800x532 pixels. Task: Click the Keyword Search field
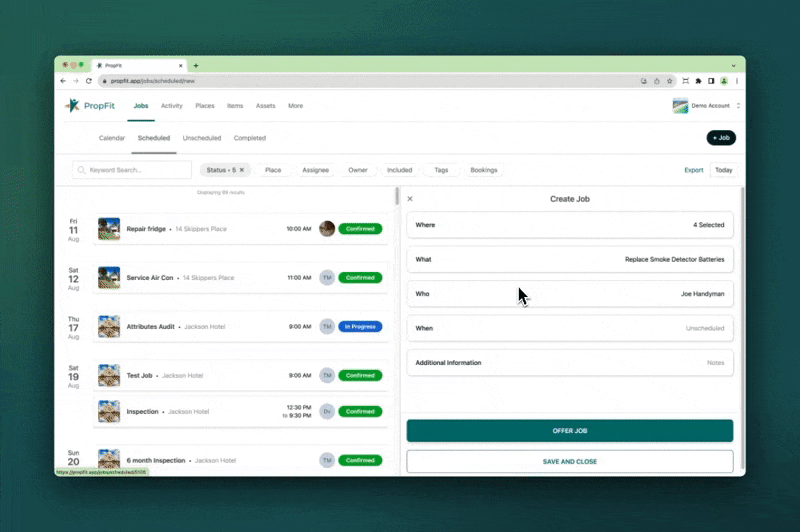(132, 170)
